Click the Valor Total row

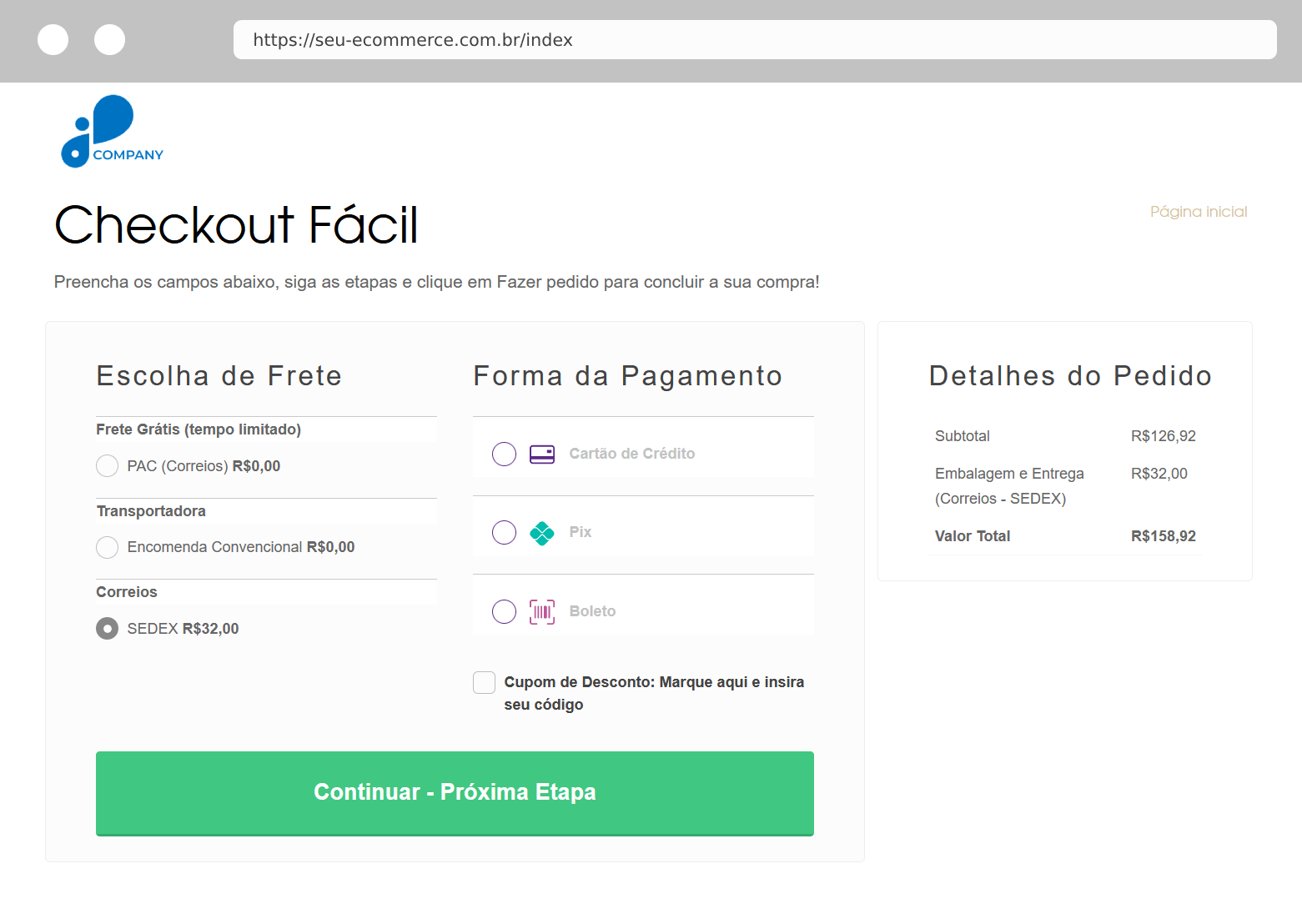point(1064,536)
